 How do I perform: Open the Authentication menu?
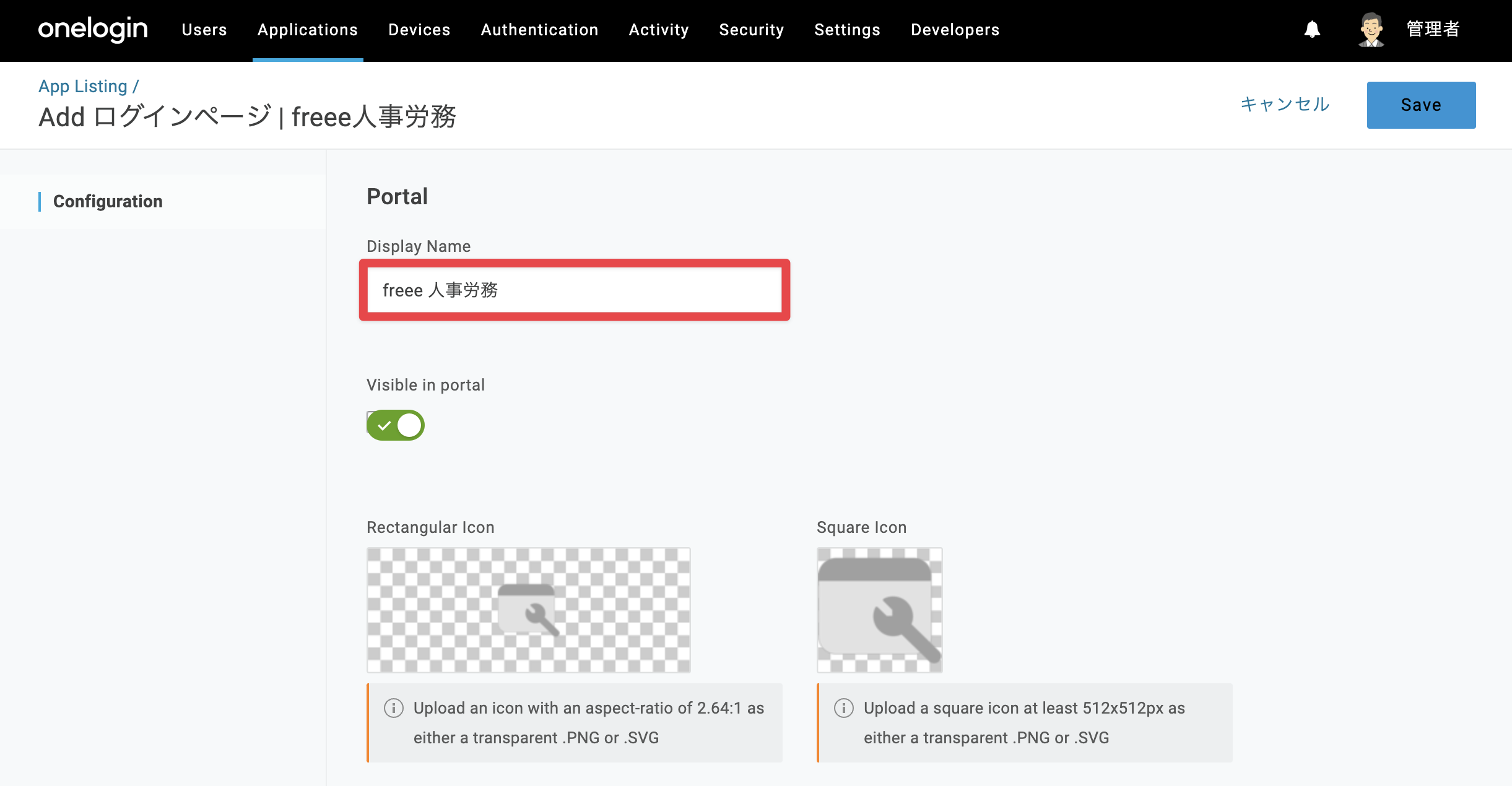pos(539,30)
